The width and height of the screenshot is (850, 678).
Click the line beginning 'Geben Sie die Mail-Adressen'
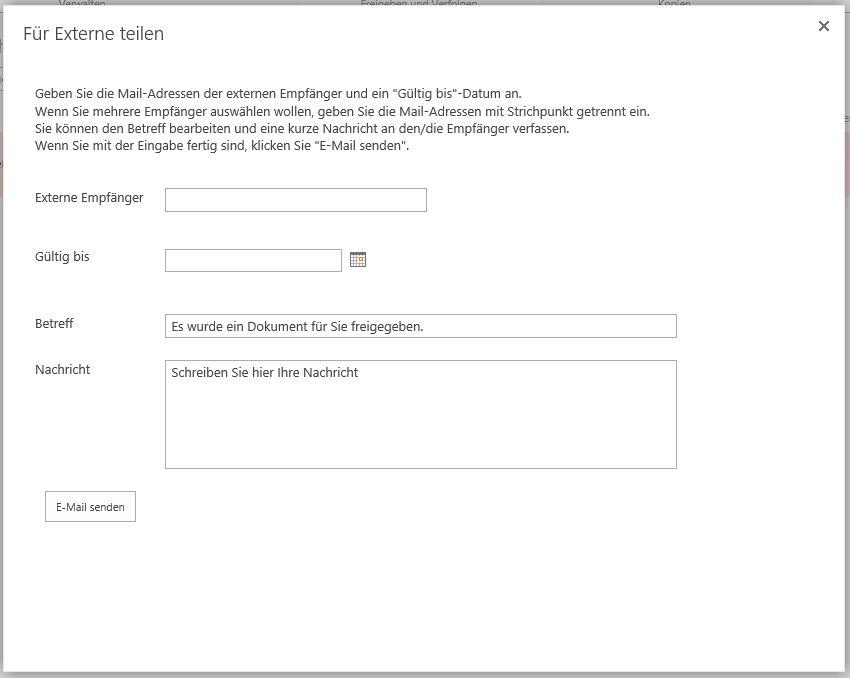click(278, 94)
